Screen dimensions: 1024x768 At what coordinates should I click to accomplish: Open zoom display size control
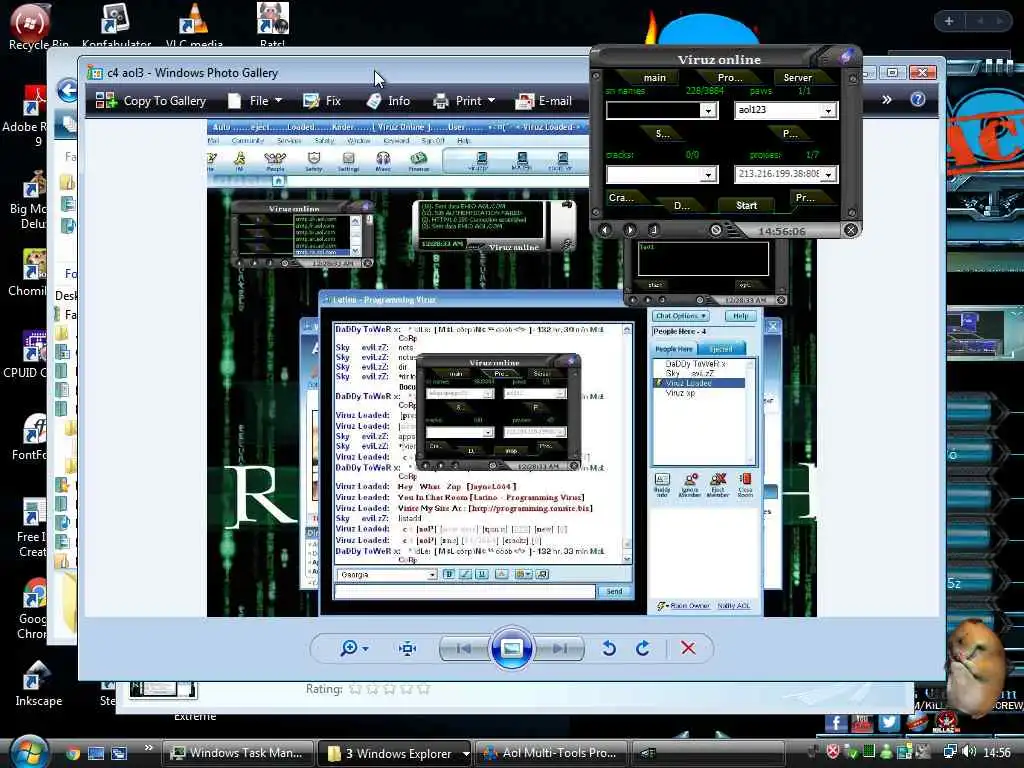tap(354, 648)
